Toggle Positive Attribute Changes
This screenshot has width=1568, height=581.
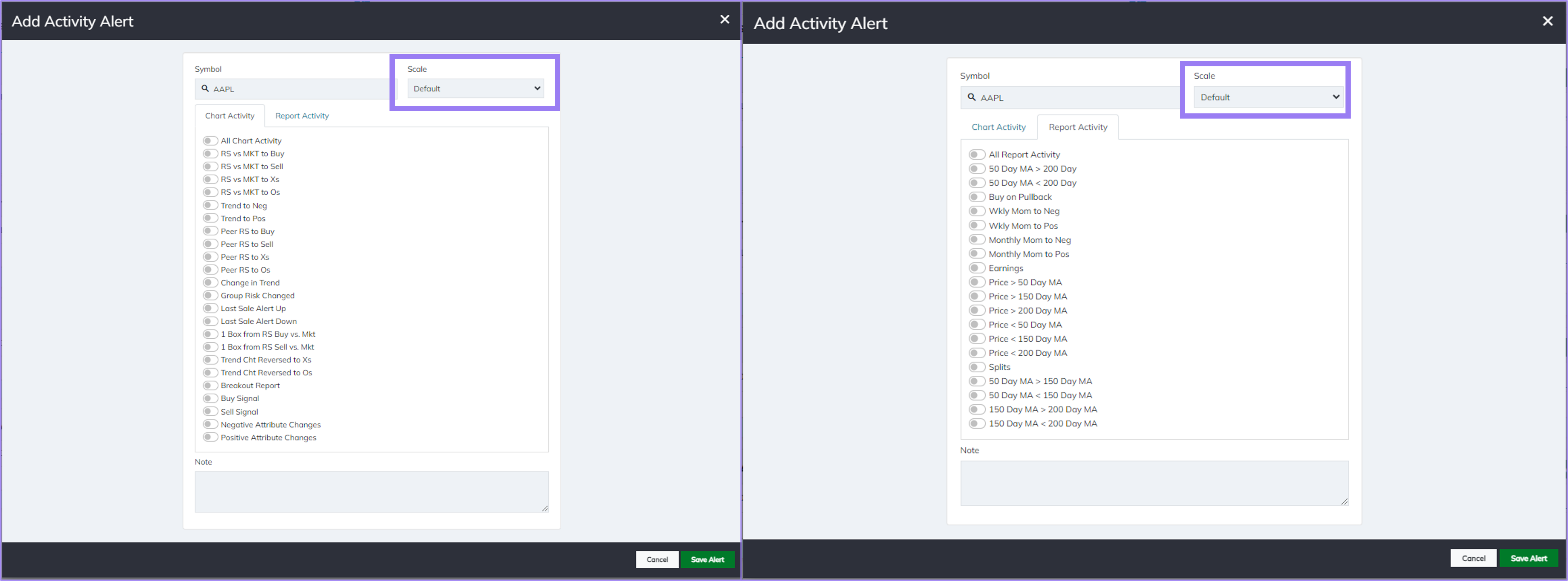pyautogui.click(x=210, y=437)
